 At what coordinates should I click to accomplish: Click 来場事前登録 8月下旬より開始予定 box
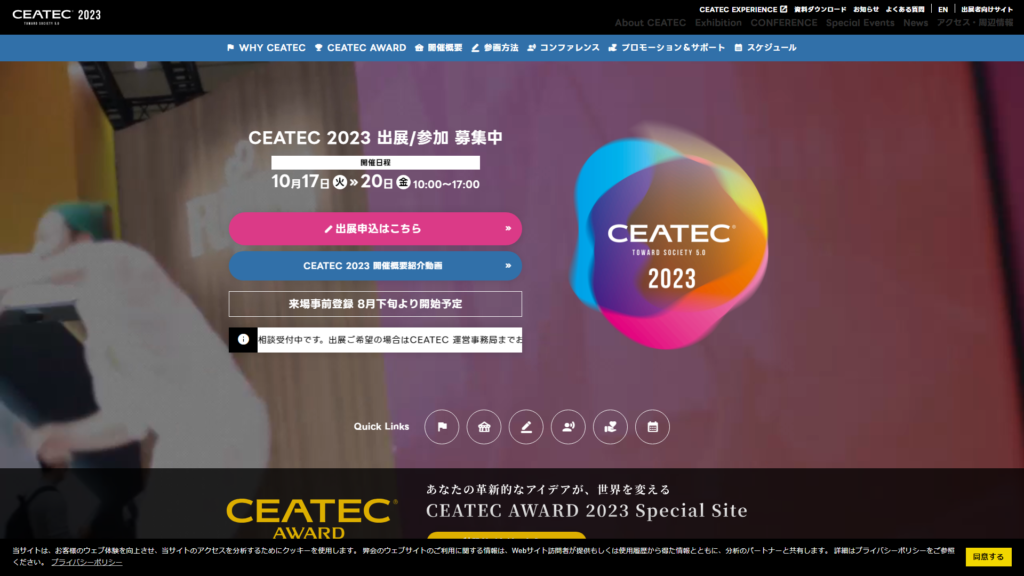376,304
